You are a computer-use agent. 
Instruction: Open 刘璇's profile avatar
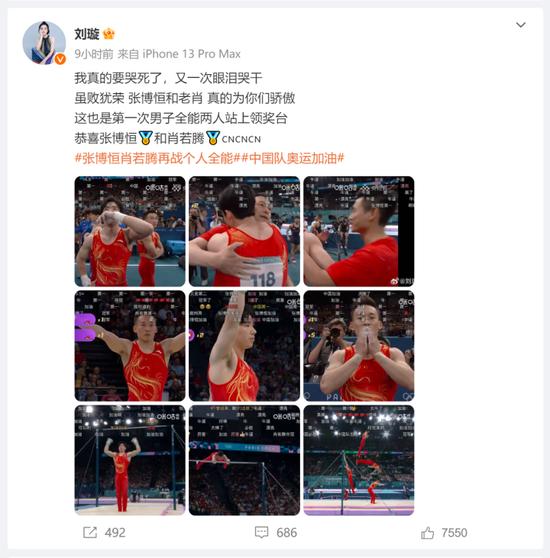[44, 43]
